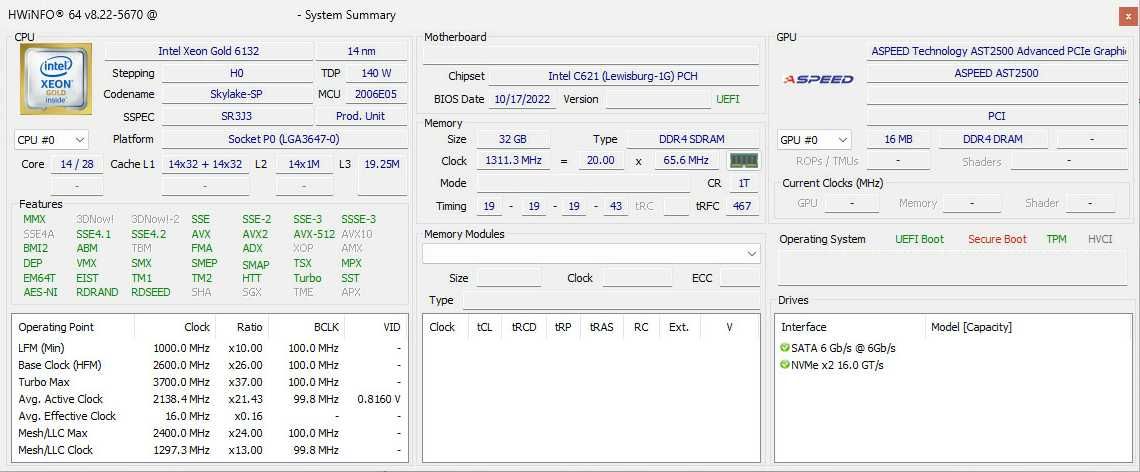Click the 467 tRFC timing field
Image resolution: width=1140 pixels, height=472 pixels.
742,206
